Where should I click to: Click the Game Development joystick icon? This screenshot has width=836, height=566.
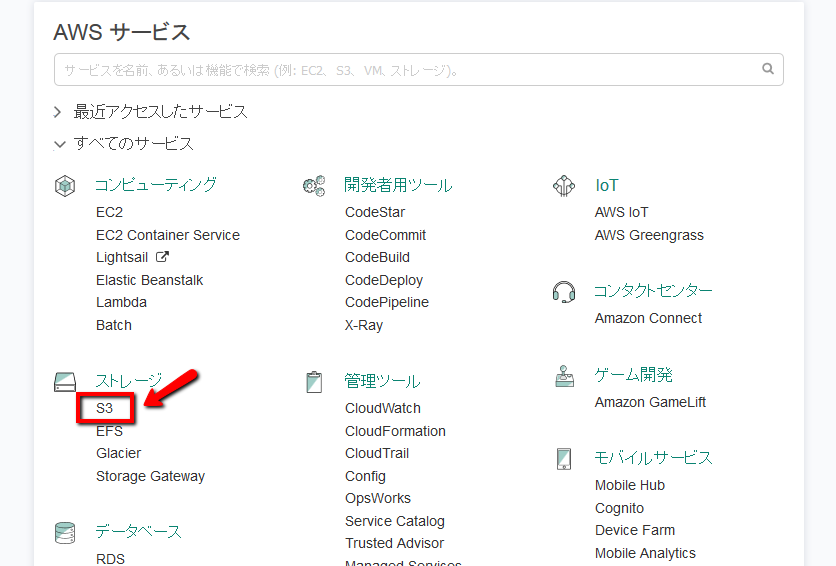pyautogui.click(x=564, y=375)
